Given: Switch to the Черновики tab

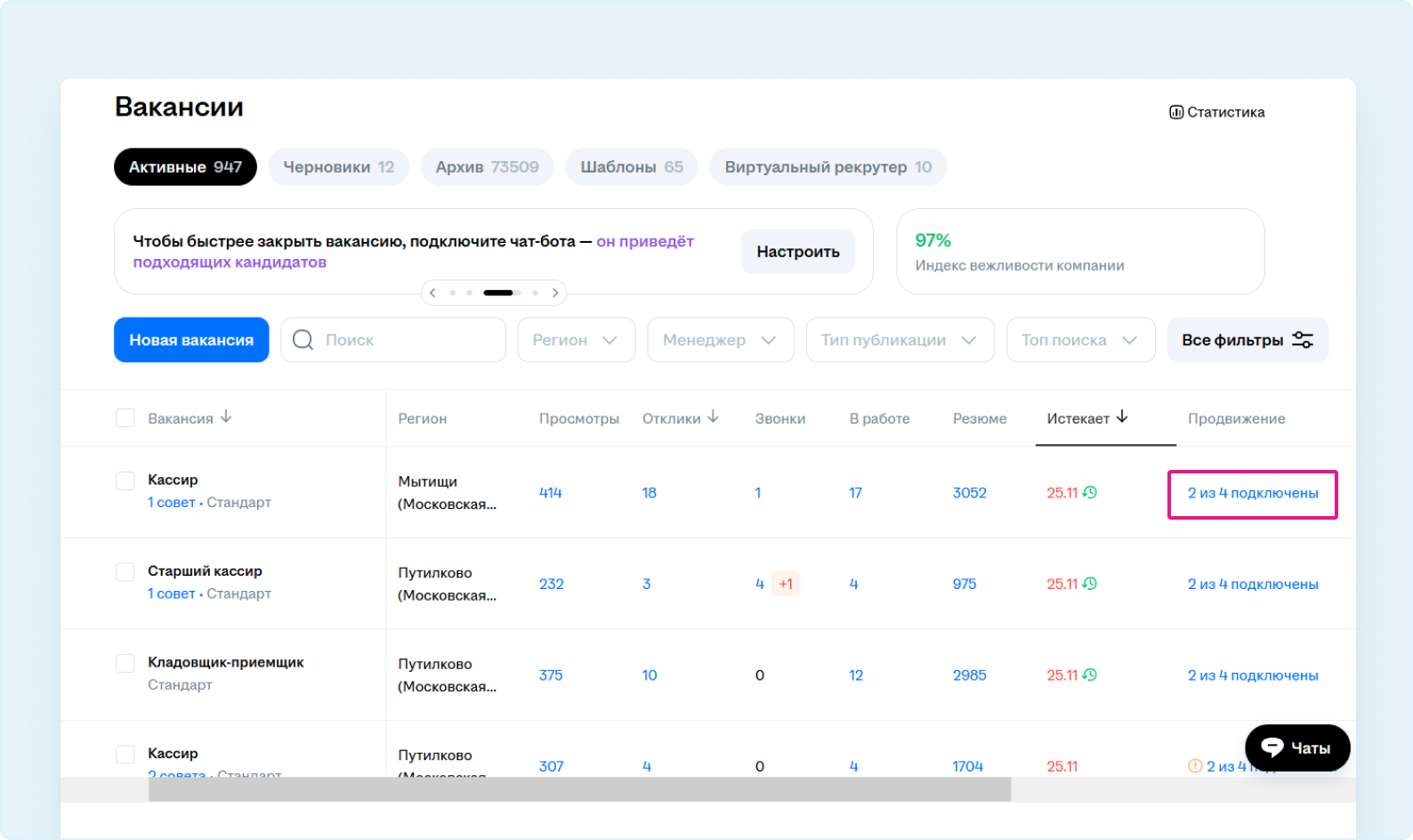Looking at the screenshot, I should (338, 167).
